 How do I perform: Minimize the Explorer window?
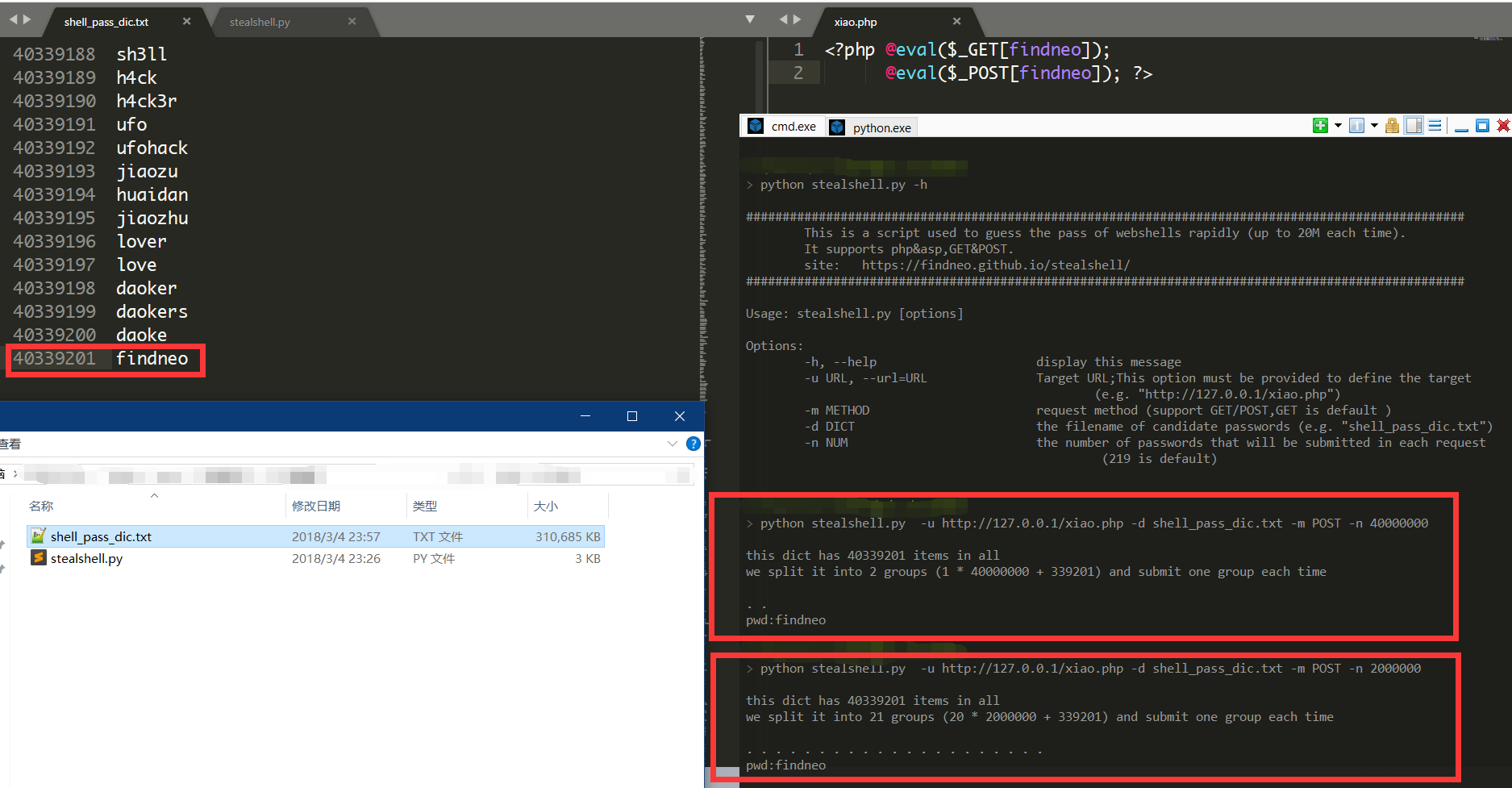click(x=585, y=416)
